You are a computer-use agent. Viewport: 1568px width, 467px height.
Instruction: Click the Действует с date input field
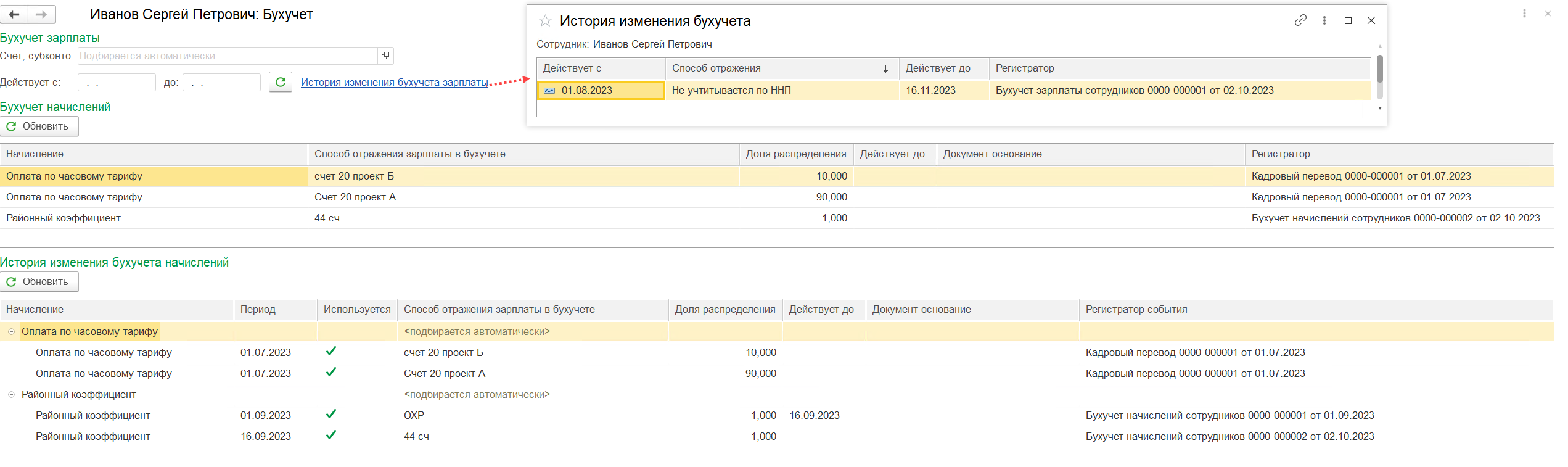tap(117, 82)
